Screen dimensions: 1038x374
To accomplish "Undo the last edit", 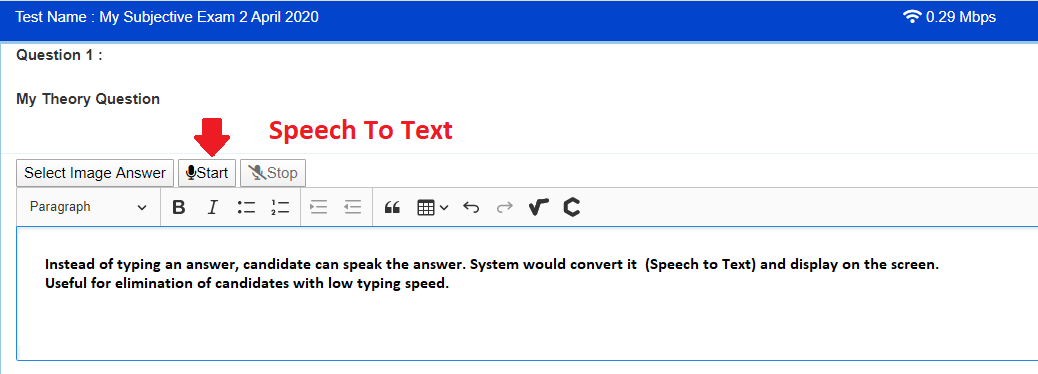I will click(x=471, y=208).
